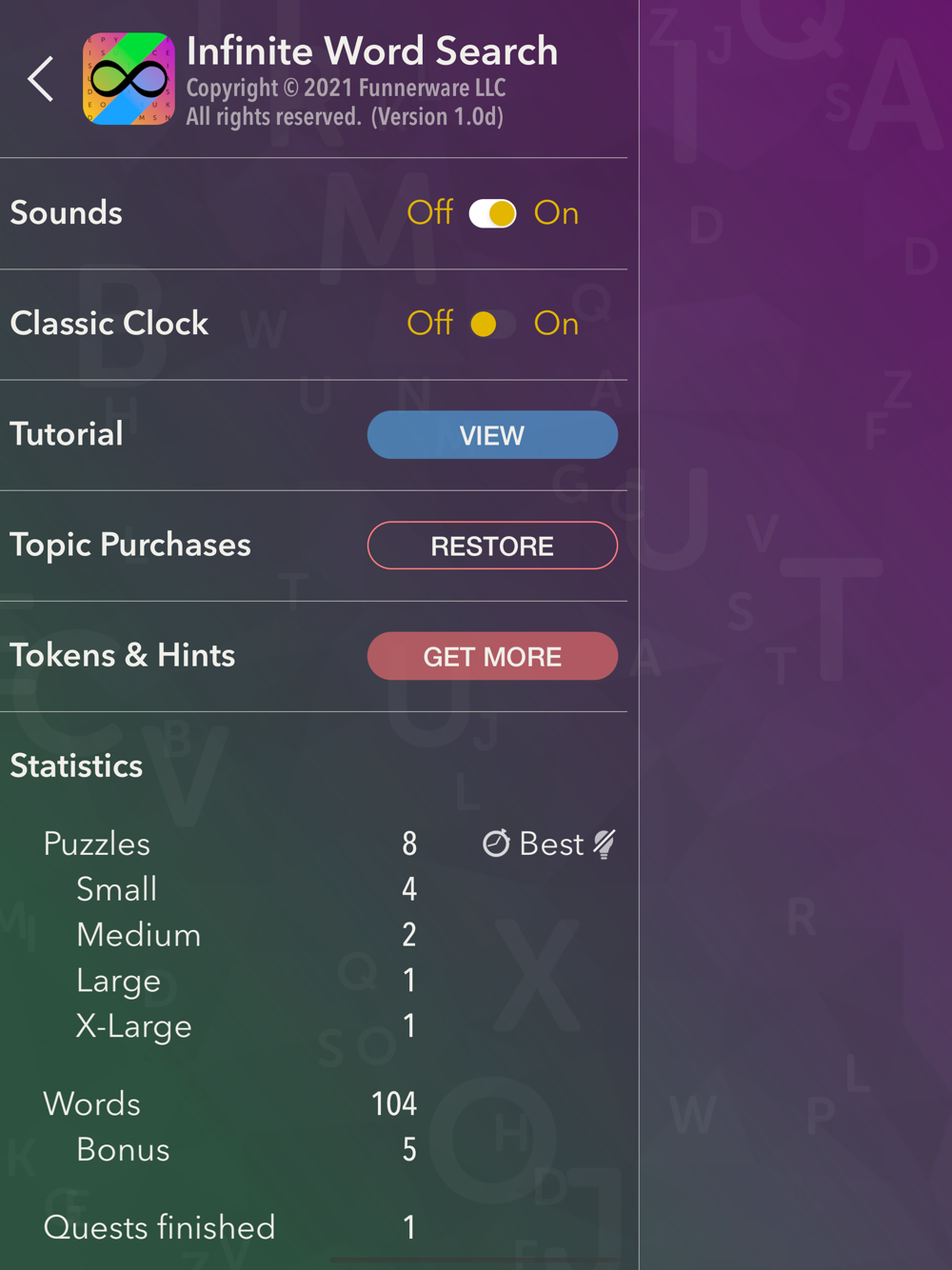Tap the stopwatch icon beside Best
The width and height of the screenshot is (952, 1270).
496,843
